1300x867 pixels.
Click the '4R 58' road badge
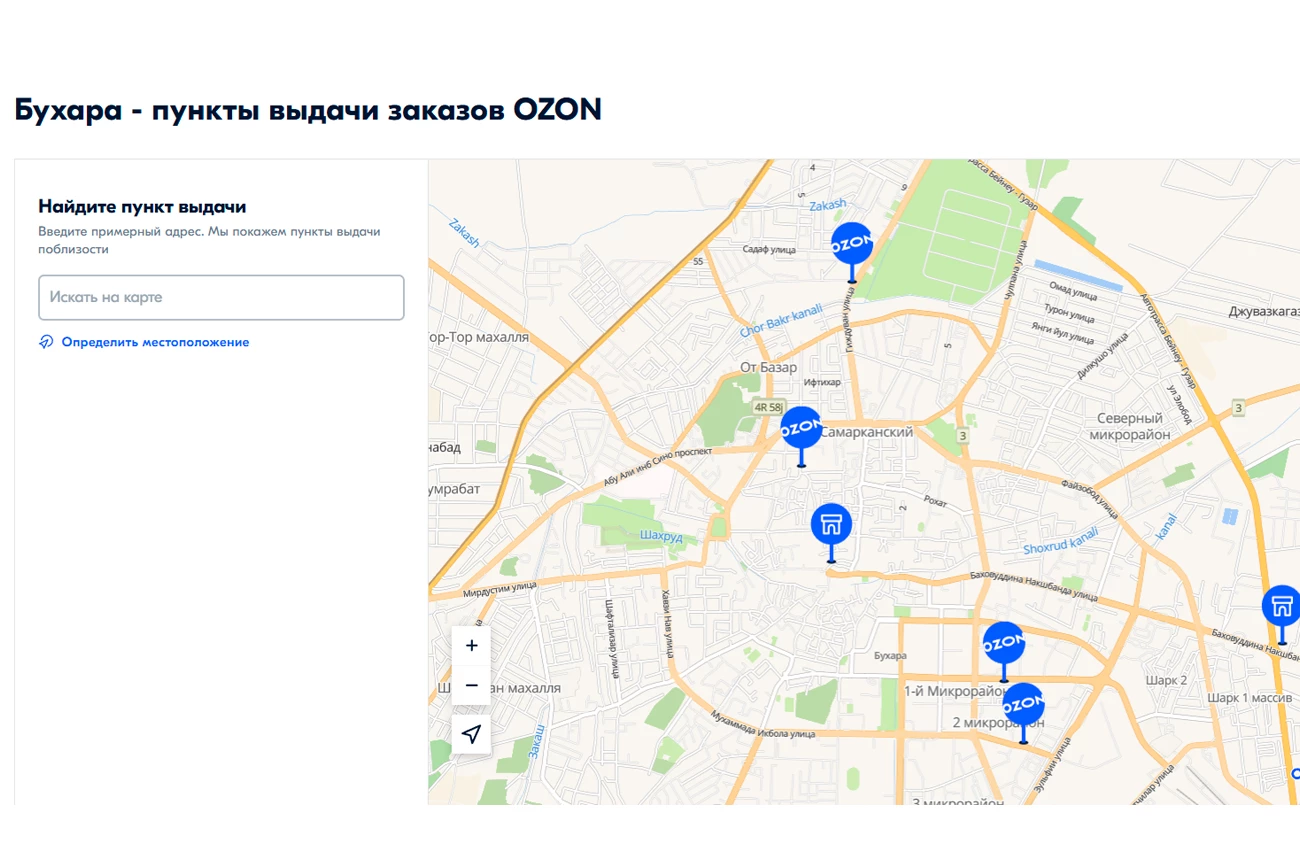point(768,407)
